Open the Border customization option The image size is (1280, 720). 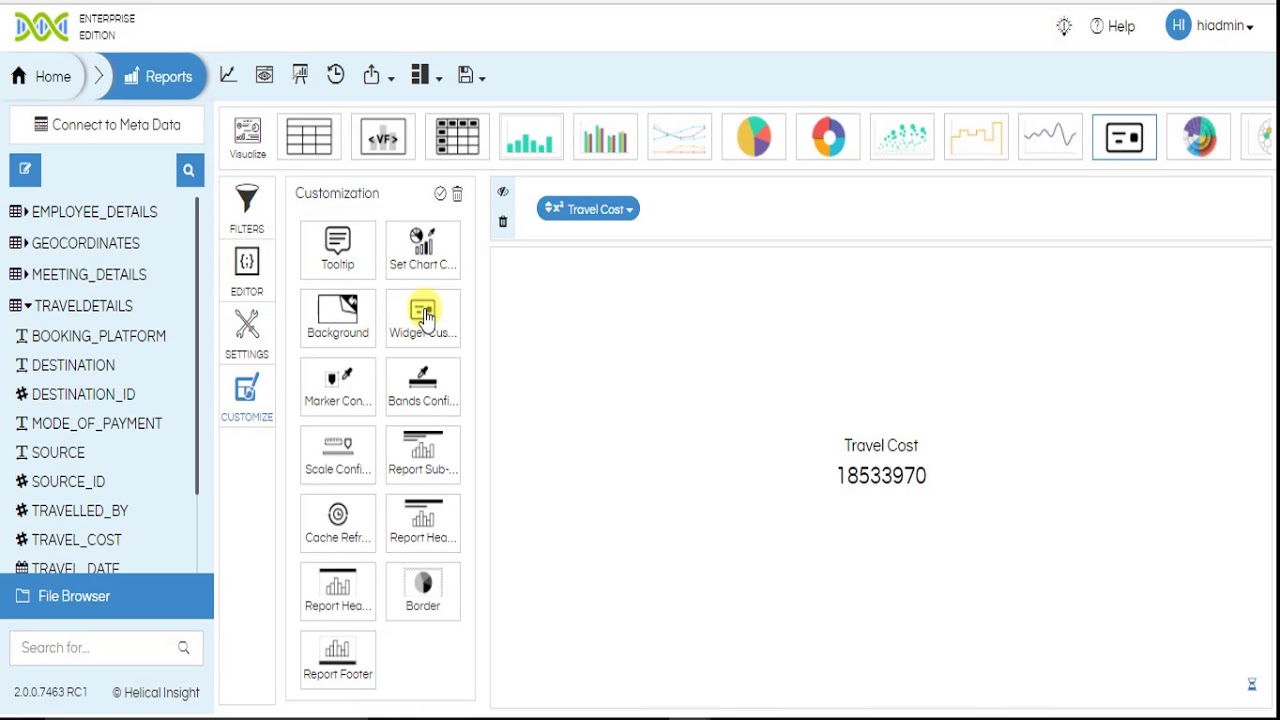tap(423, 590)
